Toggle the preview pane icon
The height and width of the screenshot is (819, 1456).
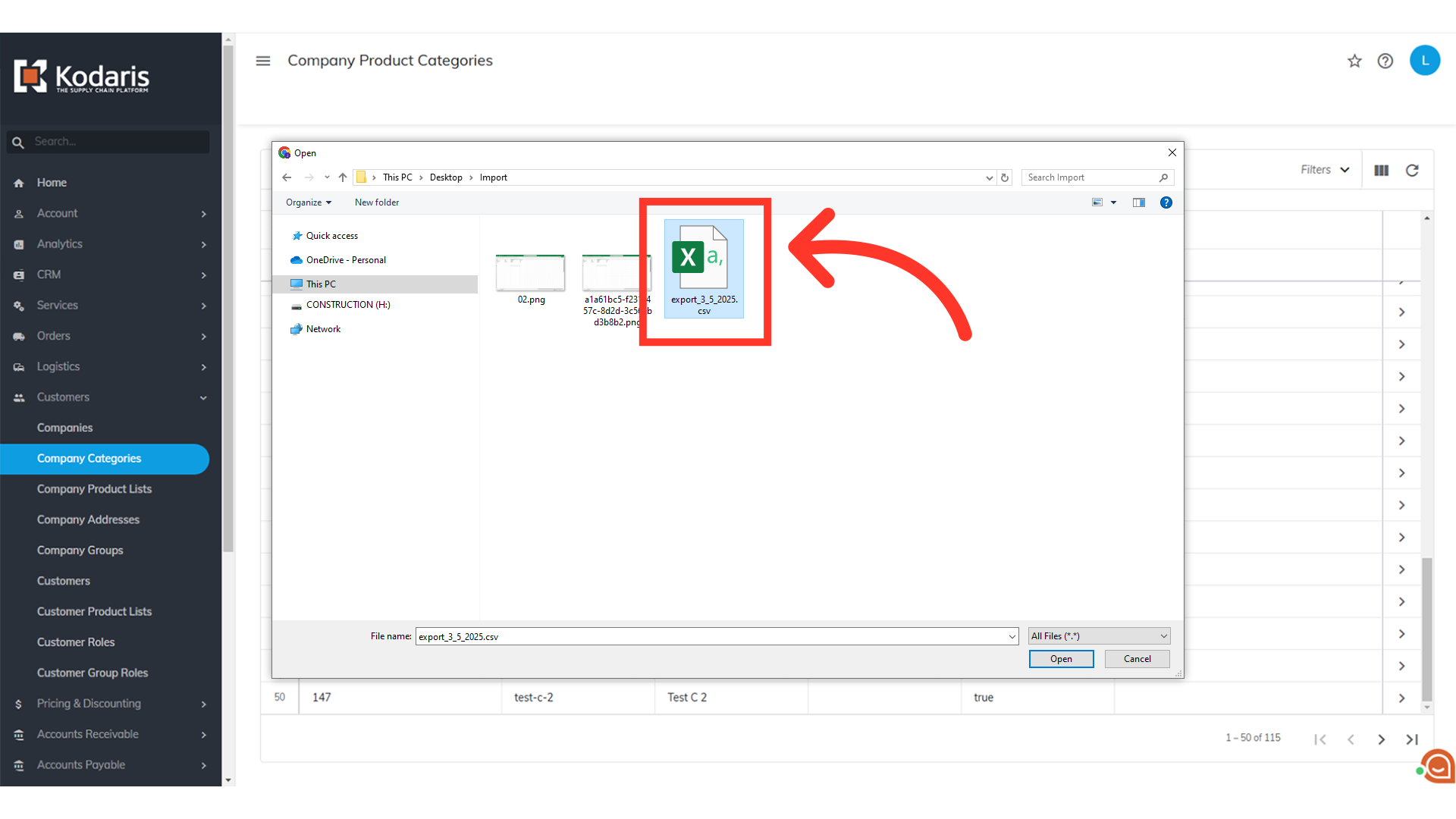click(1138, 202)
